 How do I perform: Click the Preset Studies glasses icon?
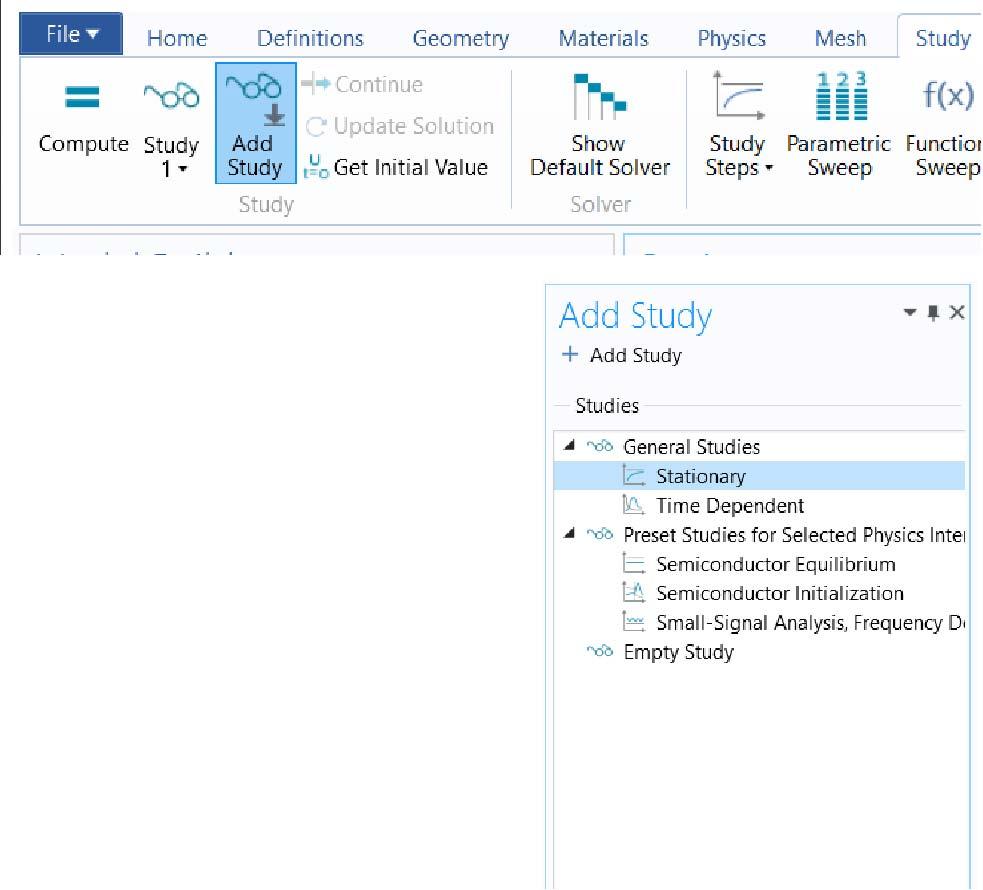click(600, 534)
